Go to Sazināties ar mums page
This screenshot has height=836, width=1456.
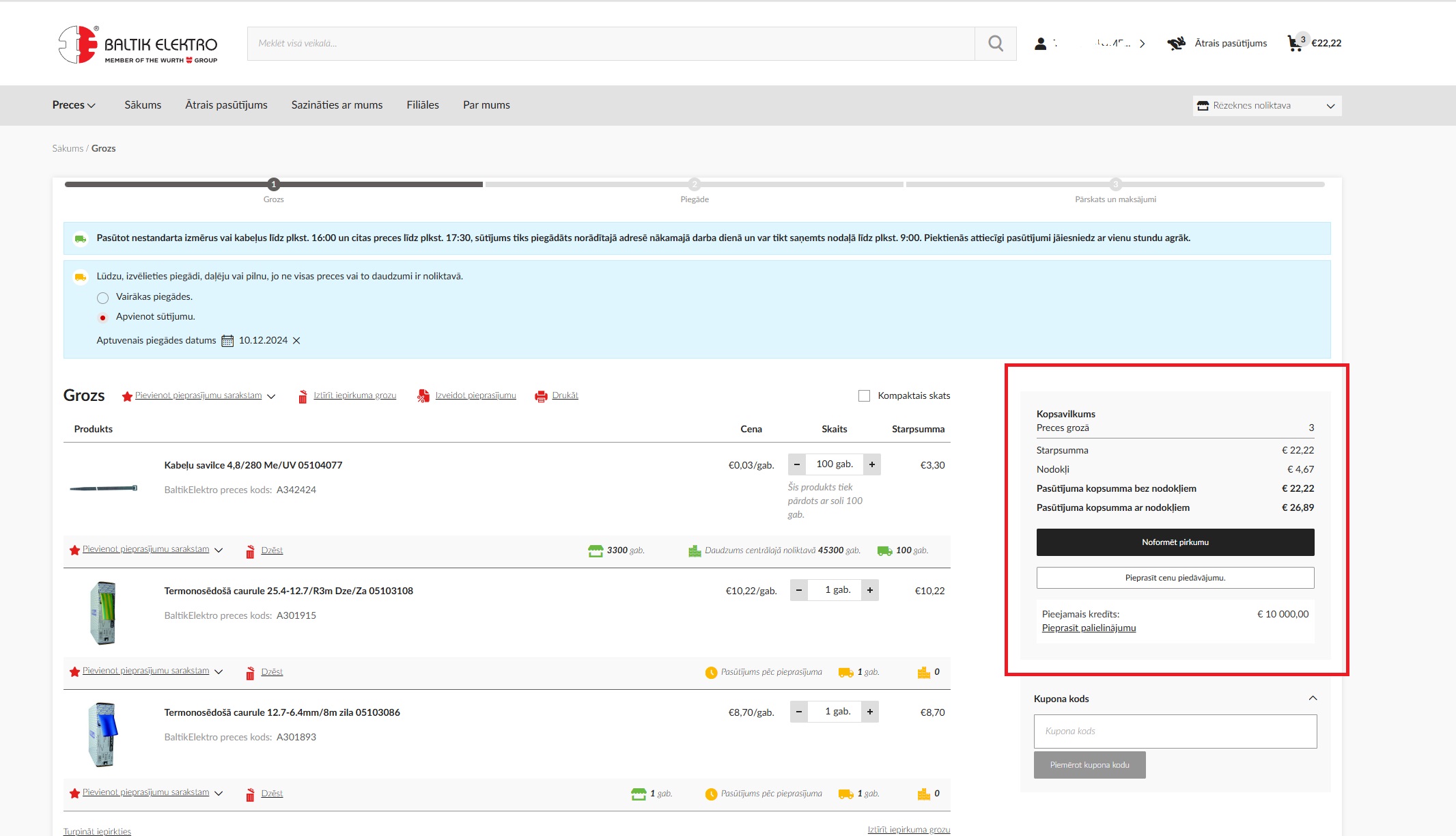[x=337, y=105]
